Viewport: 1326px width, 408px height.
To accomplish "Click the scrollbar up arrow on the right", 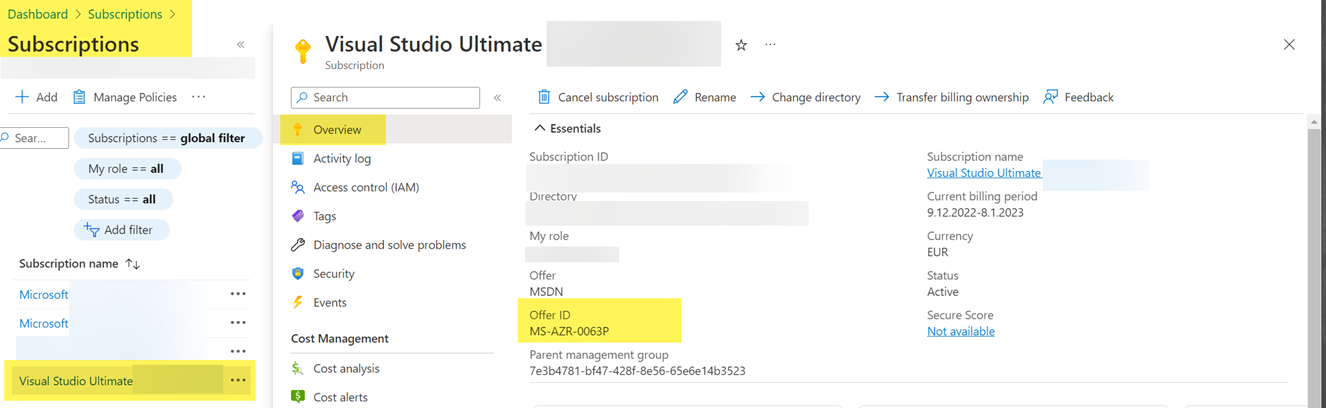I will tap(1314, 121).
